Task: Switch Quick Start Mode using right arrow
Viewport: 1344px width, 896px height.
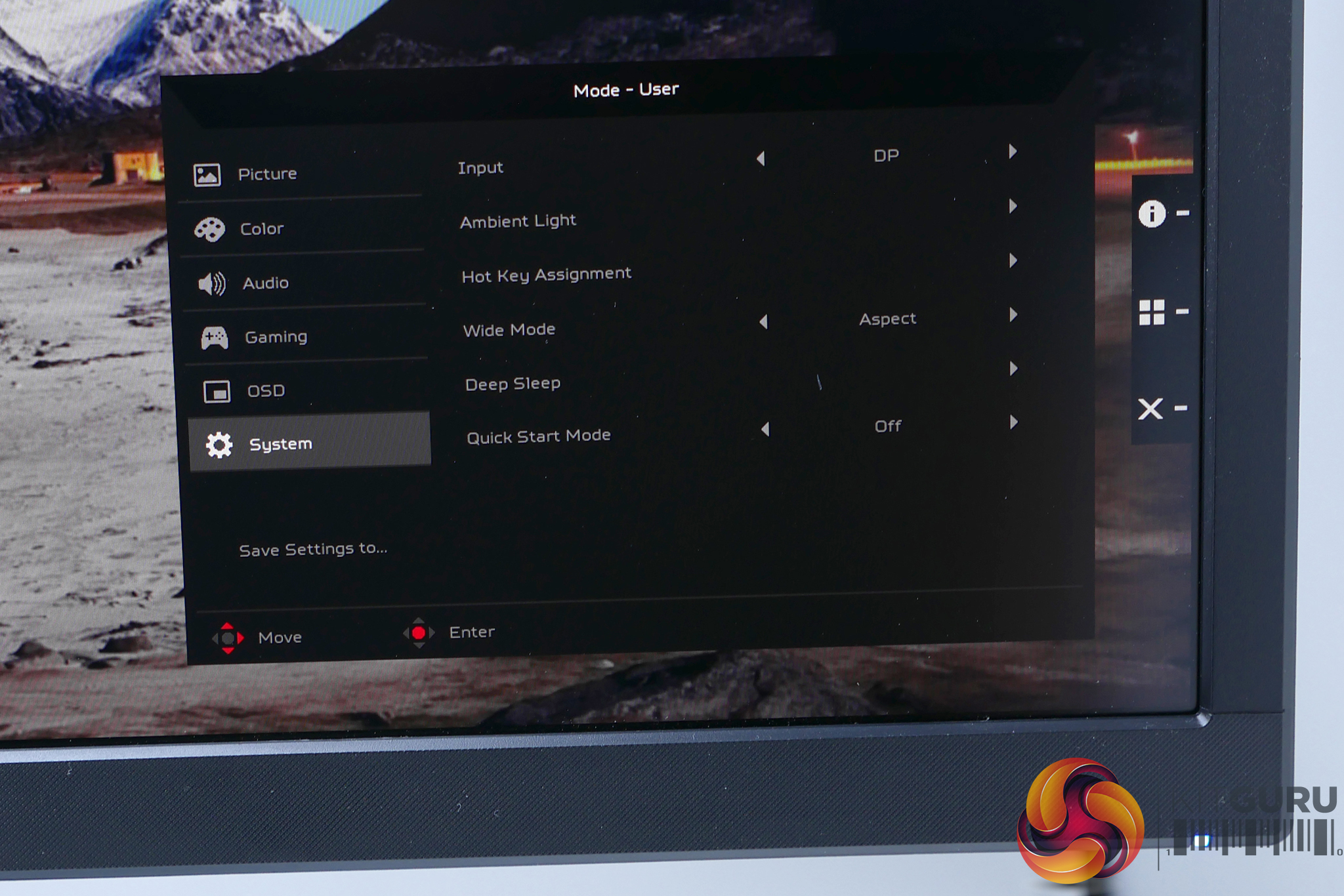Action: click(1014, 422)
